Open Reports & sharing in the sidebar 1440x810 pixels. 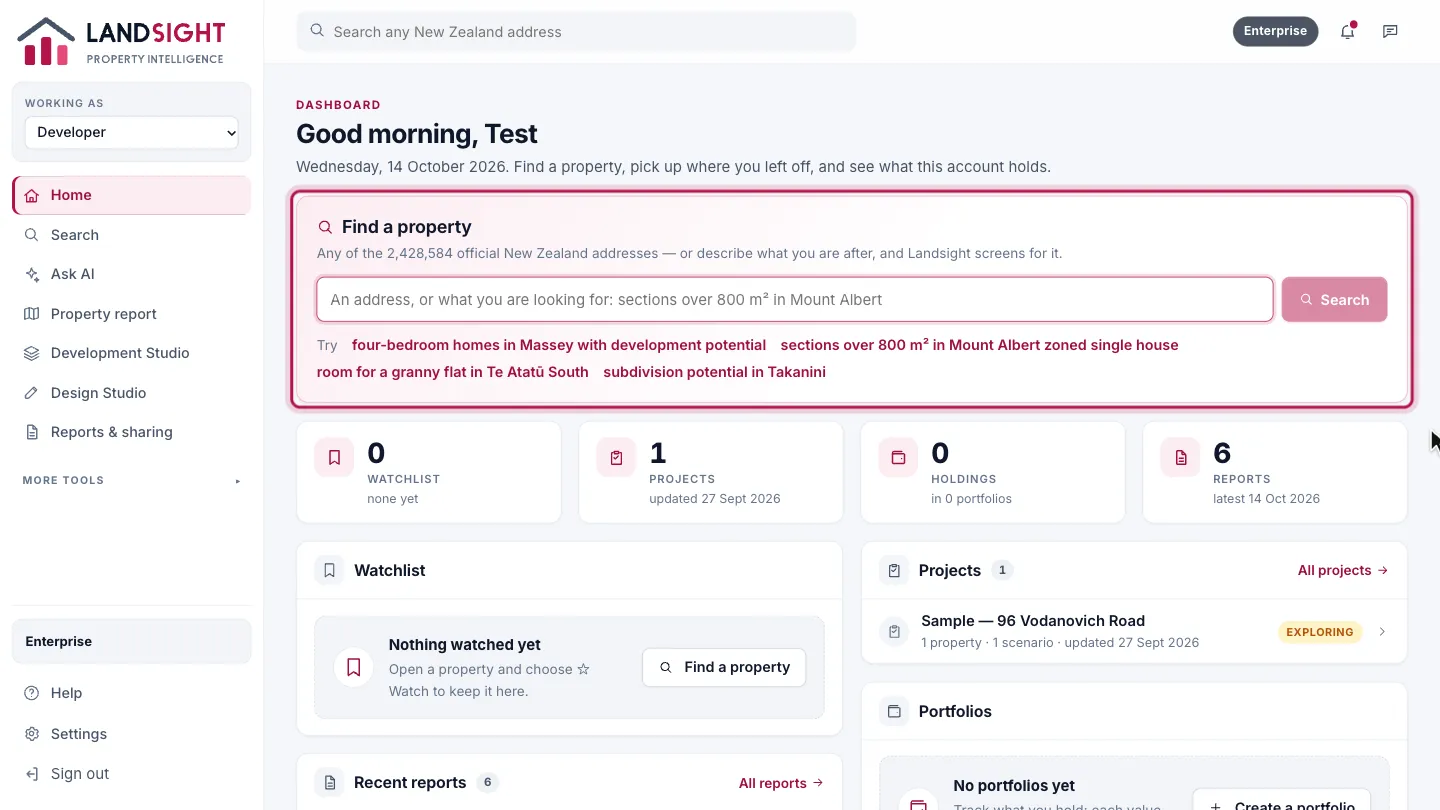132,432
